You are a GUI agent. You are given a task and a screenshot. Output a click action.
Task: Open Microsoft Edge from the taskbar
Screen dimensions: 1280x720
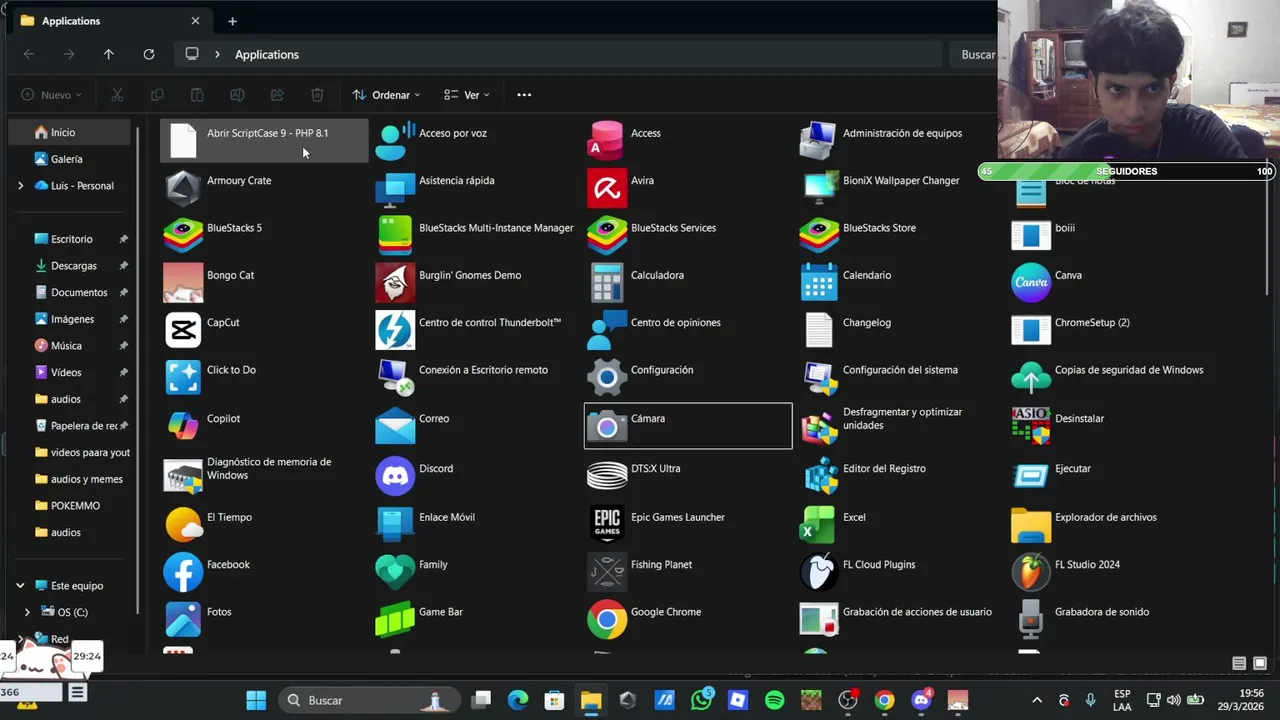click(x=518, y=700)
